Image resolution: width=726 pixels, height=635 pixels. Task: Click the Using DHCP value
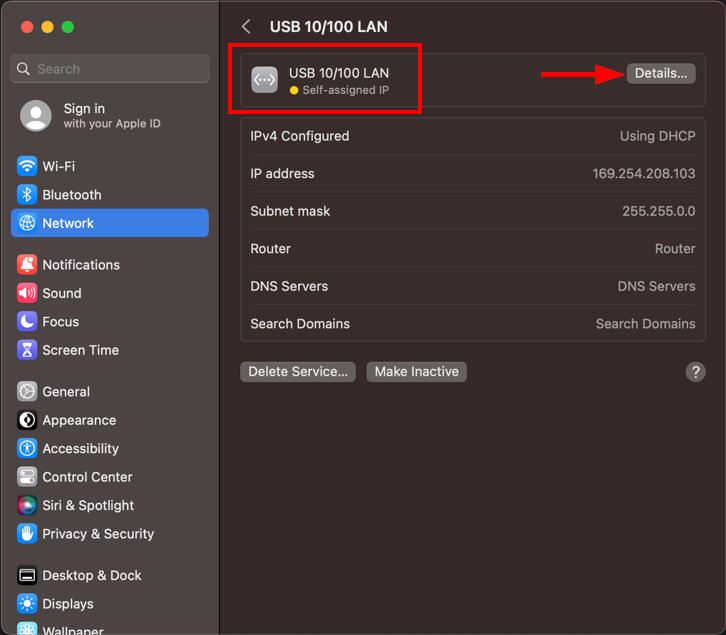click(657, 136)
